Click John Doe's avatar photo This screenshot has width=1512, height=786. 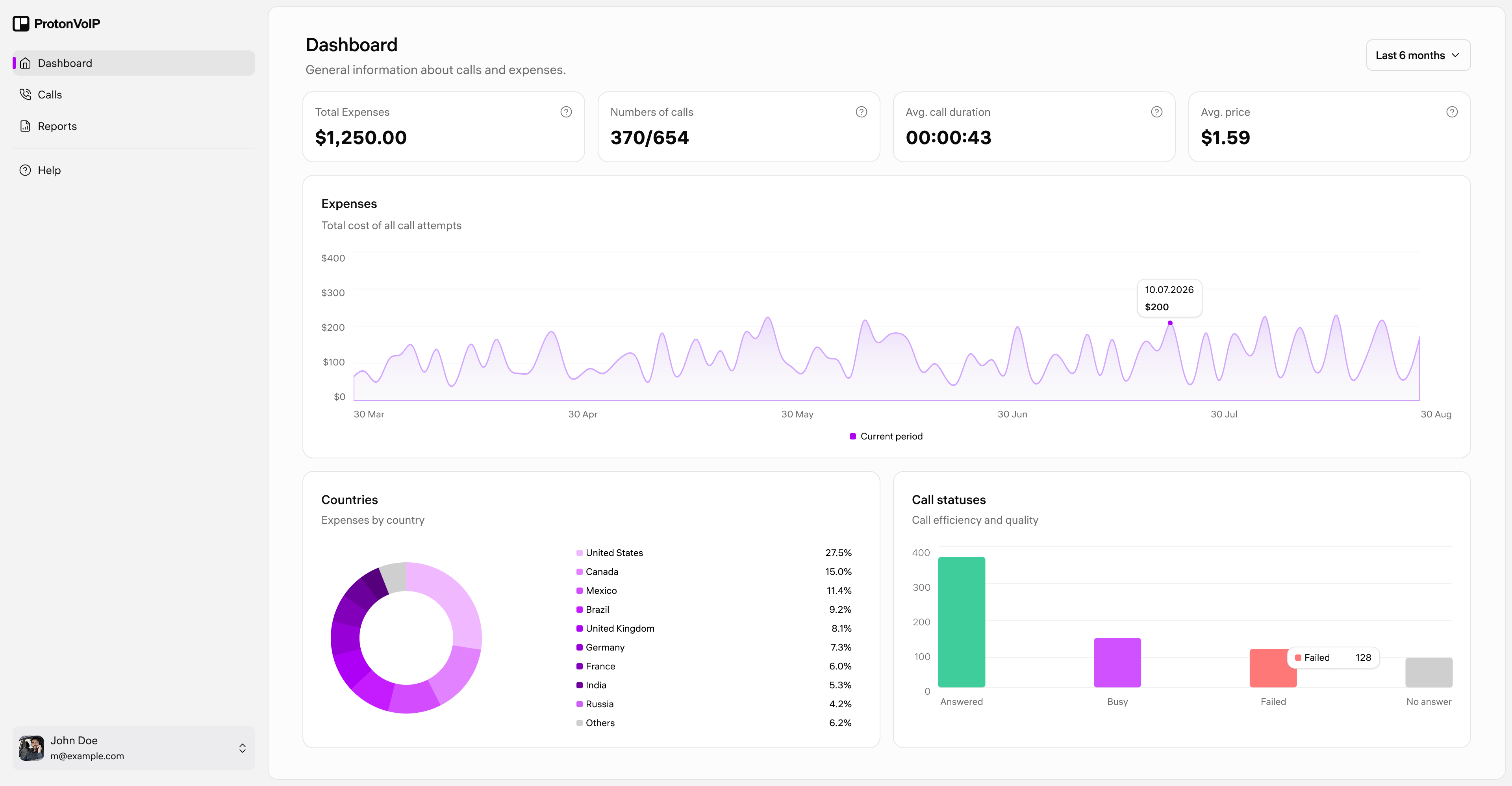tap(31, 748)
